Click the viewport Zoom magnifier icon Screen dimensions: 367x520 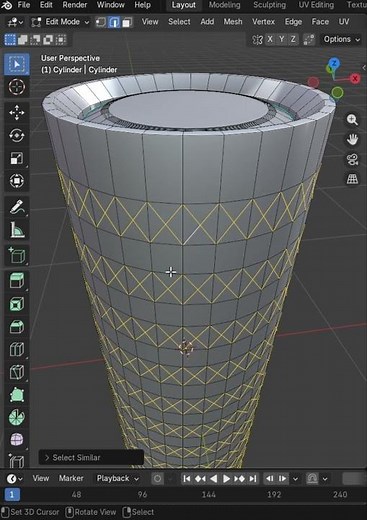click(352, 120)
